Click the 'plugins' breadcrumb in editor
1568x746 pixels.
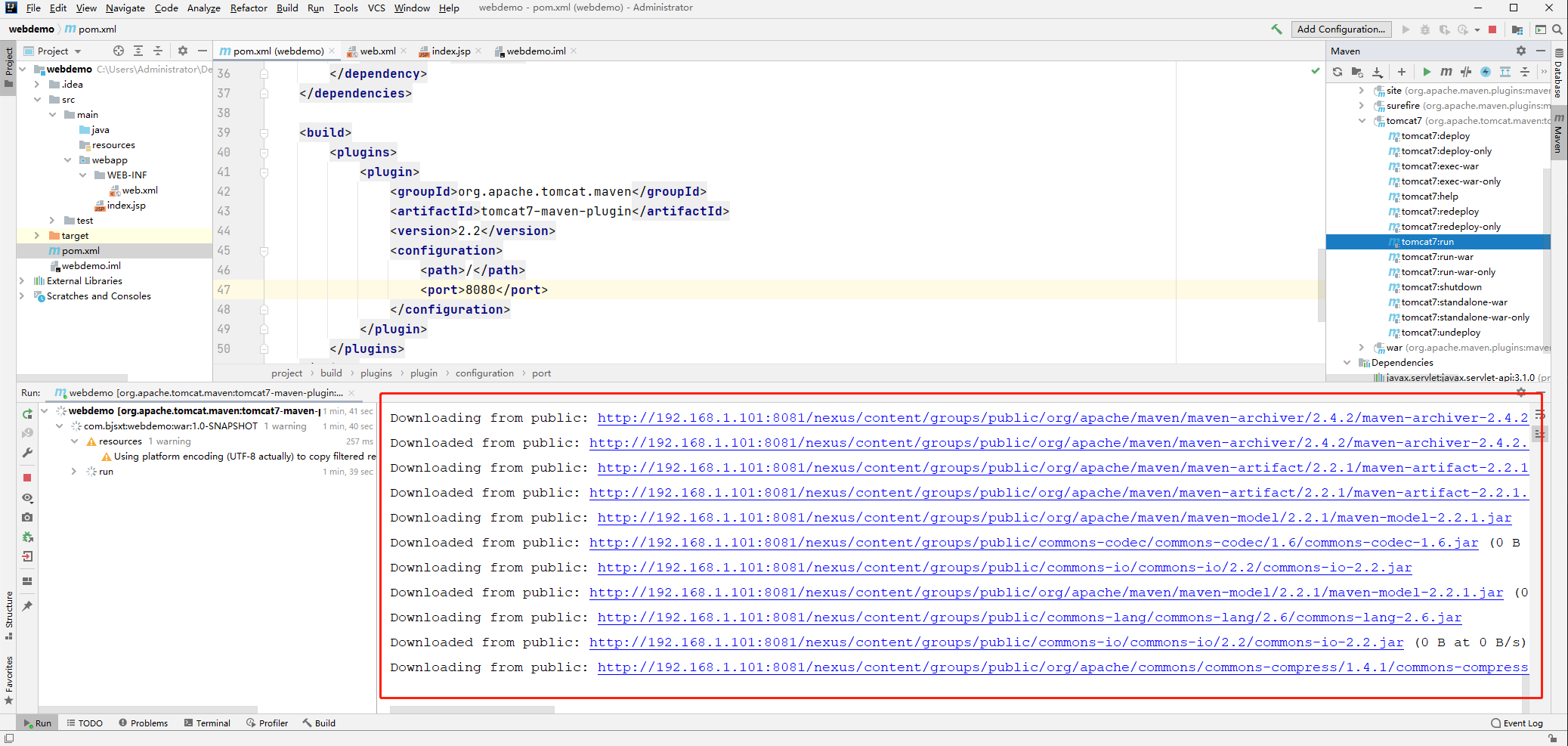(x=376, y=373)
